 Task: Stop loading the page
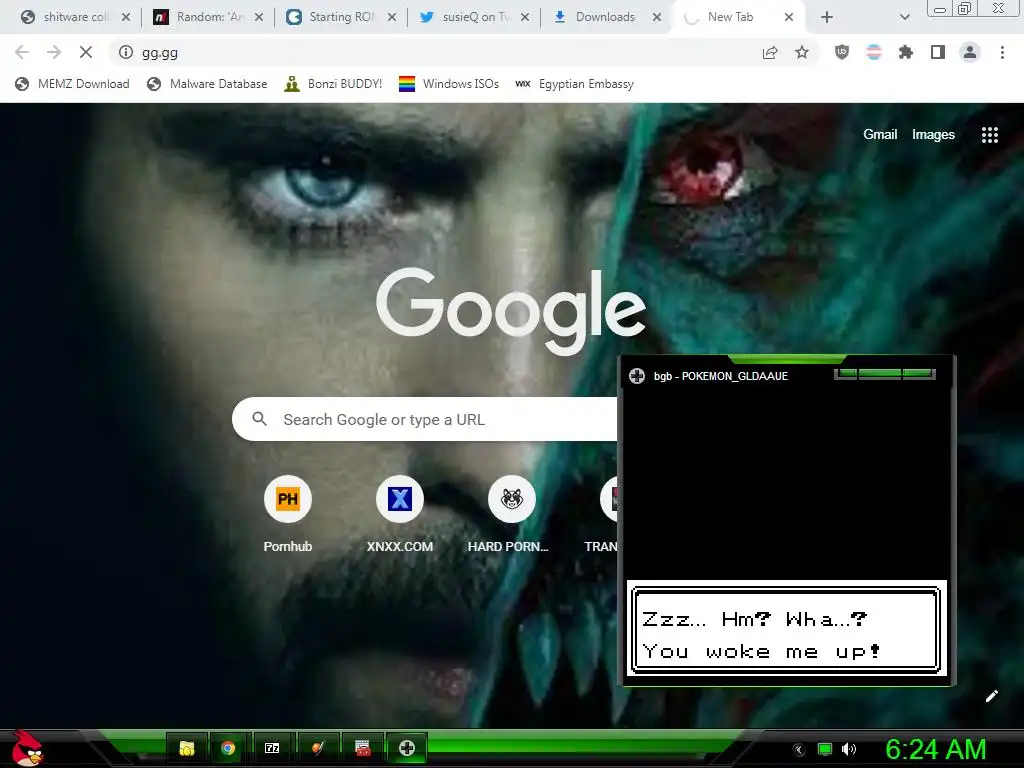[x=86, y=52]
